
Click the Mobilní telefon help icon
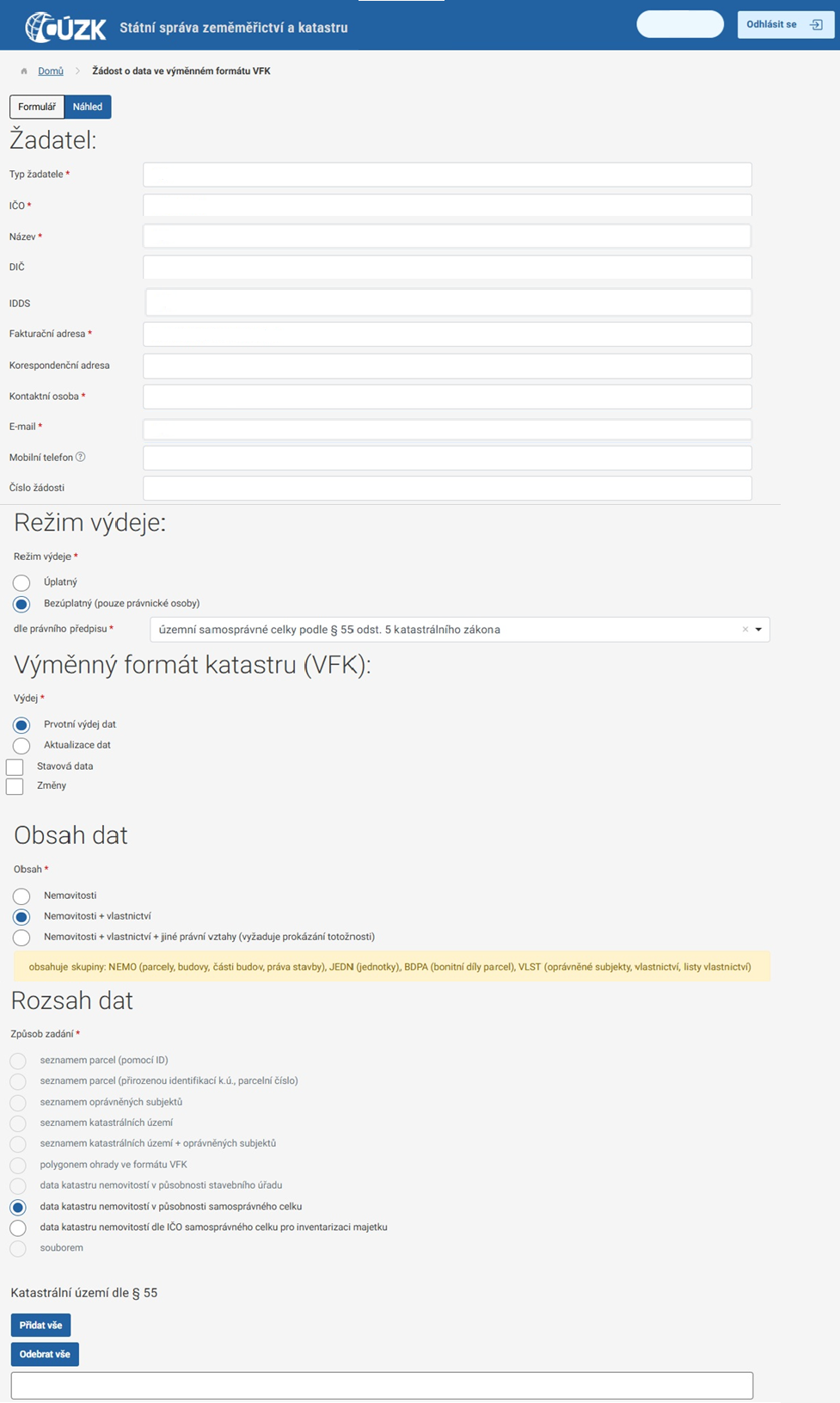point(81,457)
